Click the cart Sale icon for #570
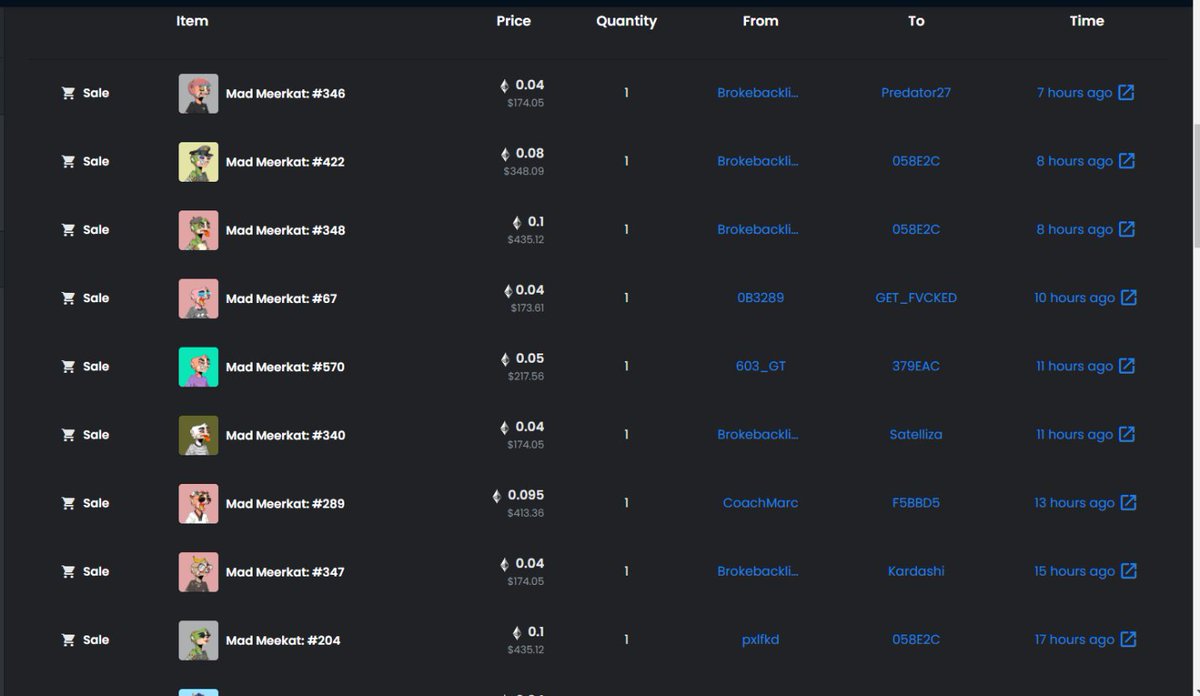 [68, 366]
